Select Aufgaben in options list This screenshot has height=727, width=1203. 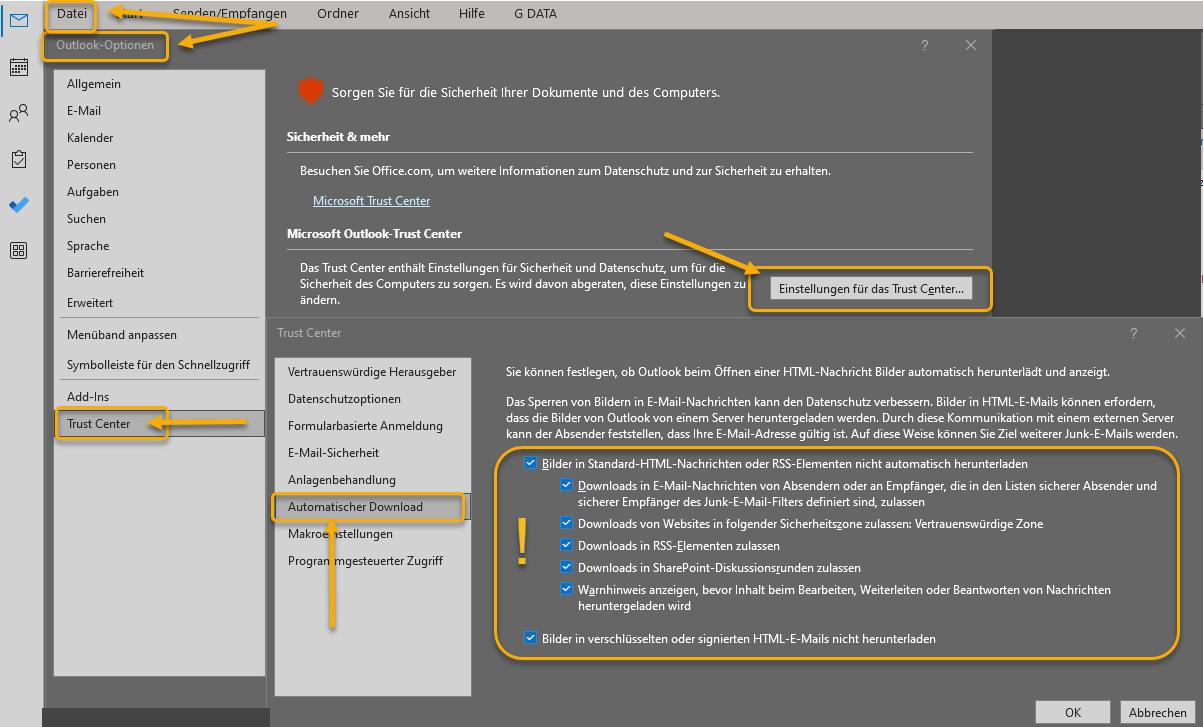pos(159,192)
